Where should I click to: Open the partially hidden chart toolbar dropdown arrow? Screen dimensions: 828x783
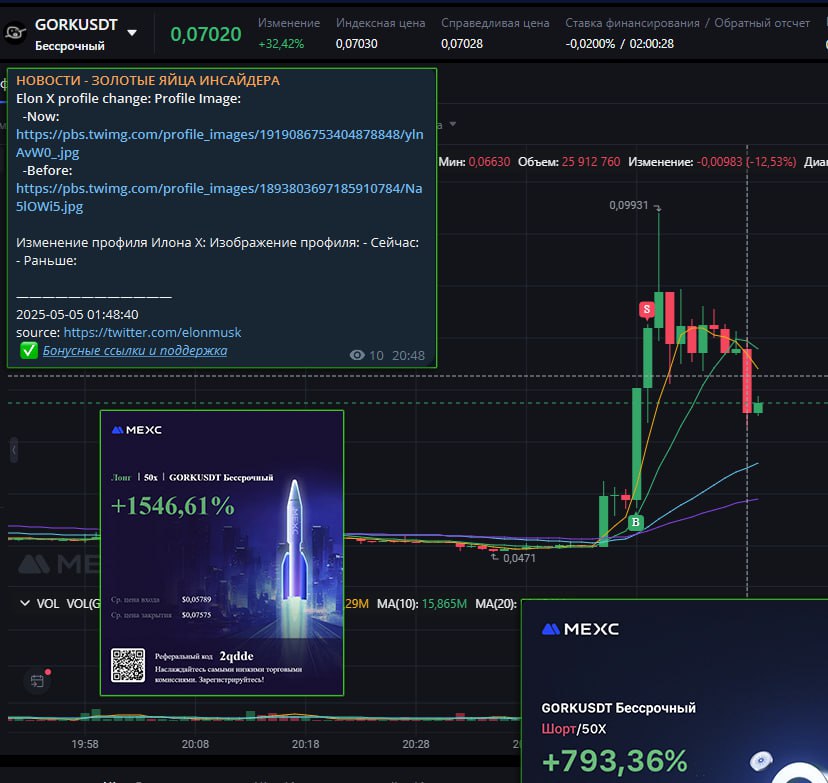click(x=453, y=124)
